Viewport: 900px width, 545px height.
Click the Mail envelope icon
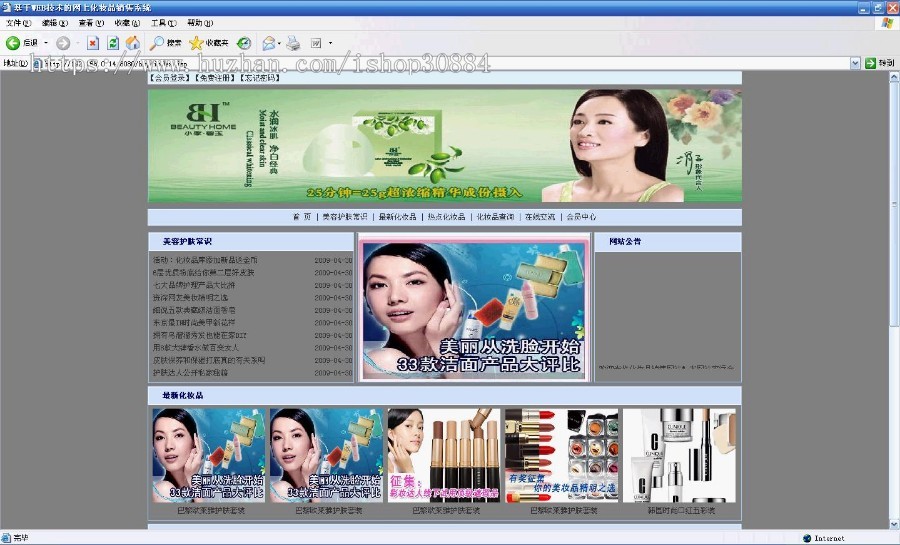tap(269, 43)
